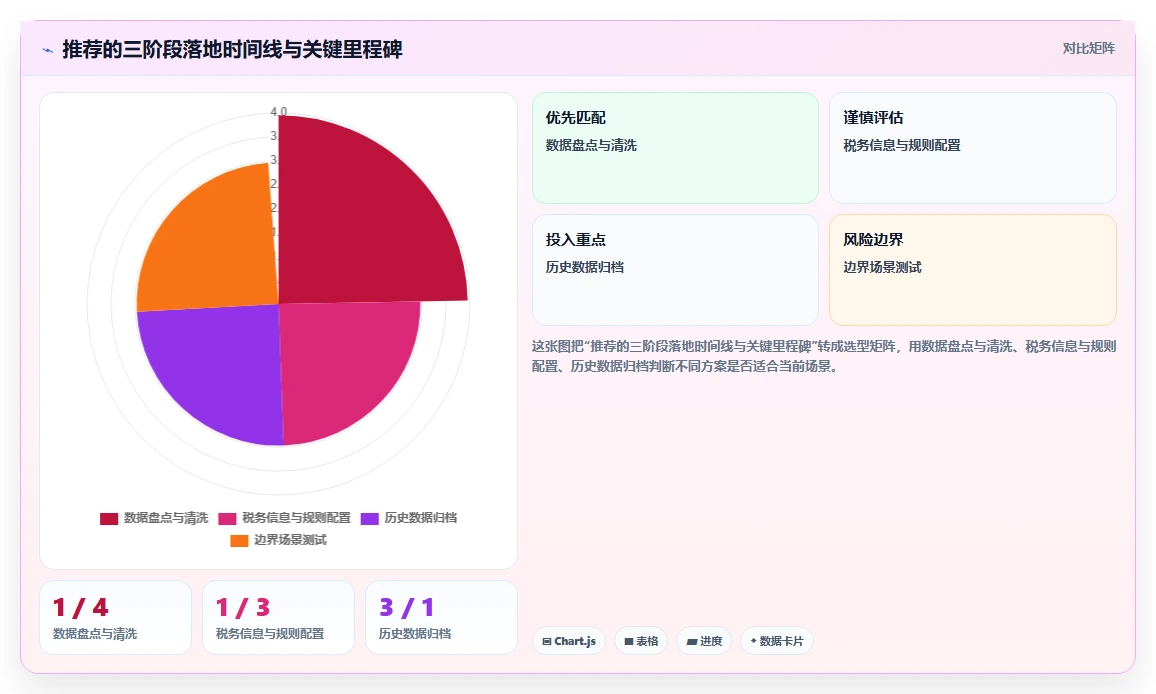The width and height of the screenshot is (1156, 694).
Task: Click the 进度 tag chip
Action: pyautogui.click(x=704, y=641)
